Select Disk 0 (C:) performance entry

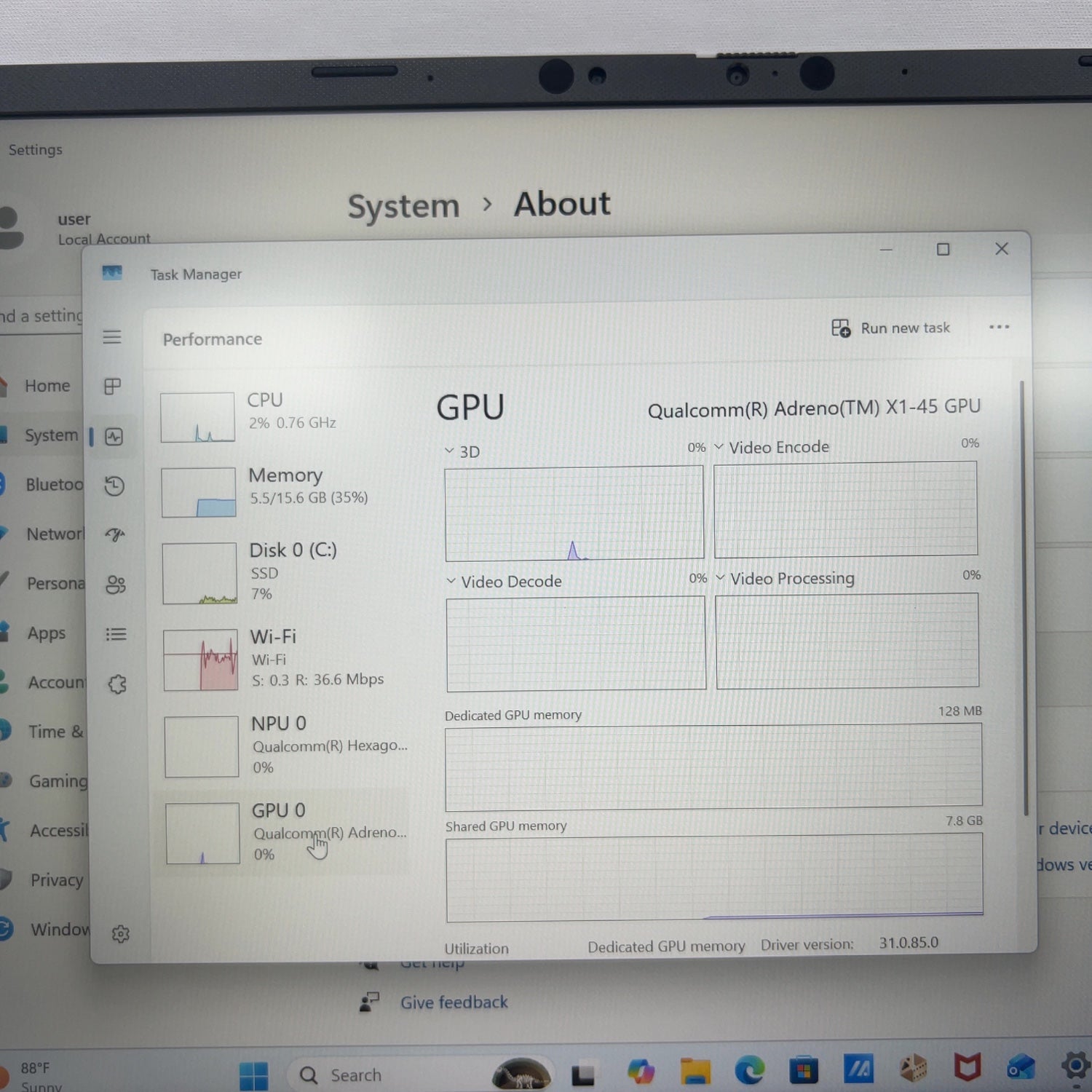285,572
